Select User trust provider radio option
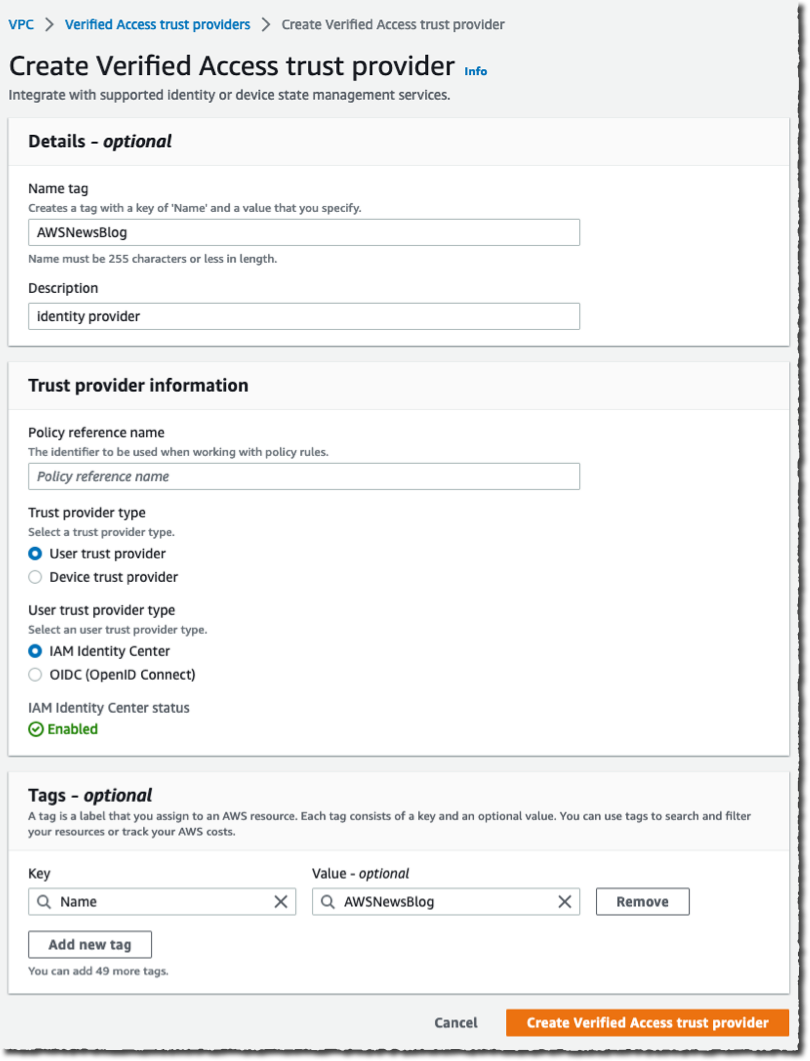Viewport: 810px width, 1061px height. coord(36,554)
